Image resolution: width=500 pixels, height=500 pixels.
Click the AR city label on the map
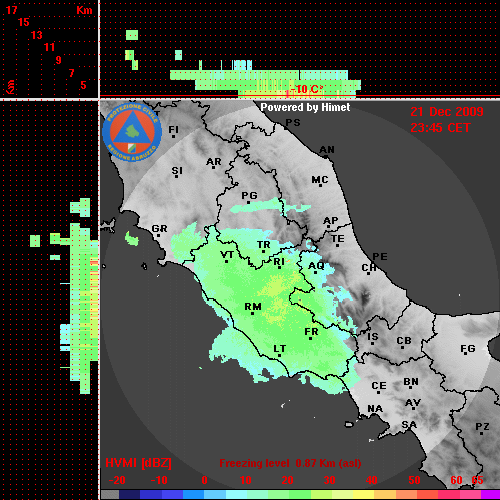[x=214, y=162]
